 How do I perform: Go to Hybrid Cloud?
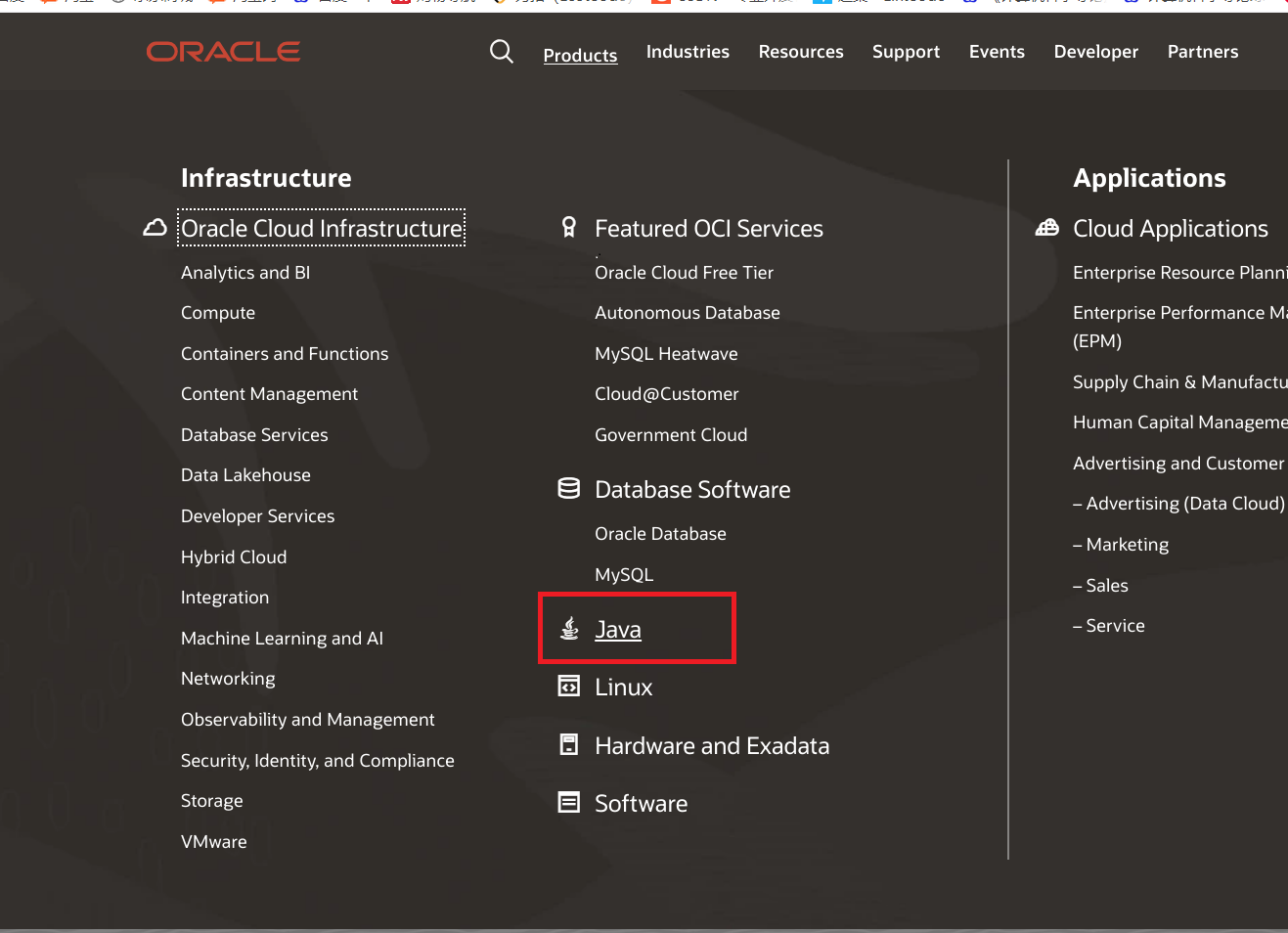pyautogui.click(x=234, y=557)
